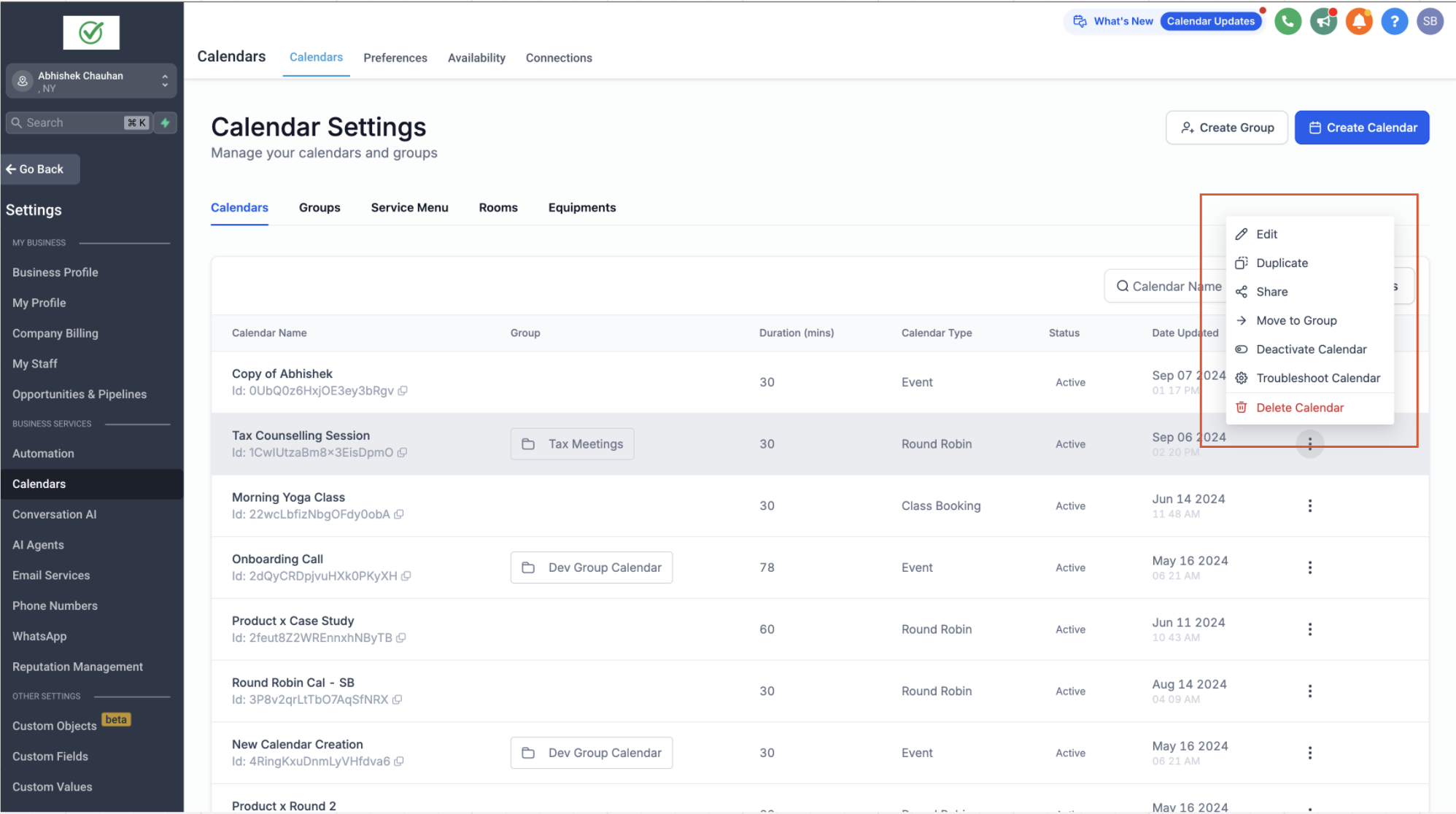Click the lightning quick actions icon

166,123
